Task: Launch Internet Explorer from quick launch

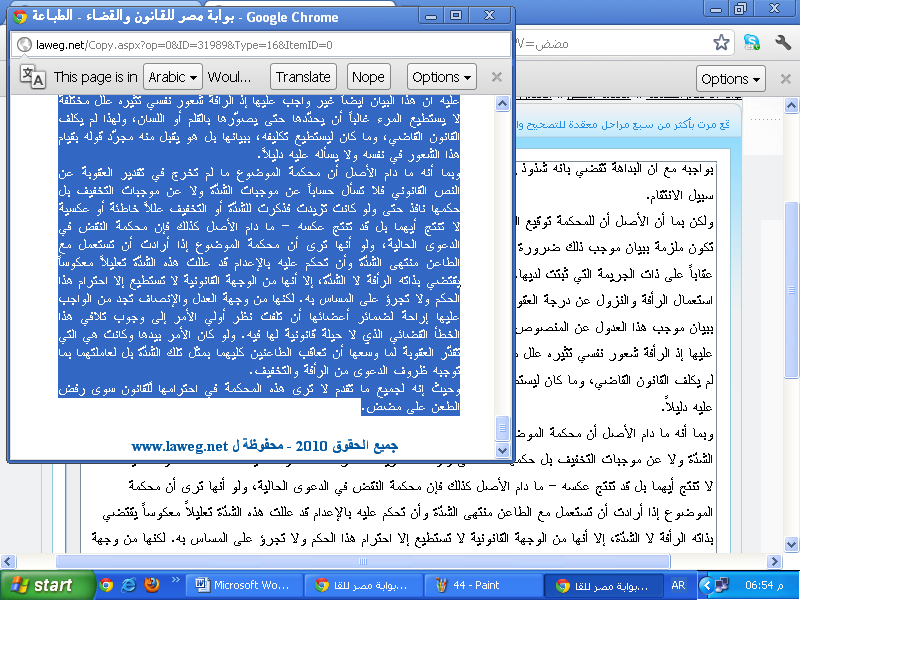Action: pyautogui.click(x=129, y=585)
